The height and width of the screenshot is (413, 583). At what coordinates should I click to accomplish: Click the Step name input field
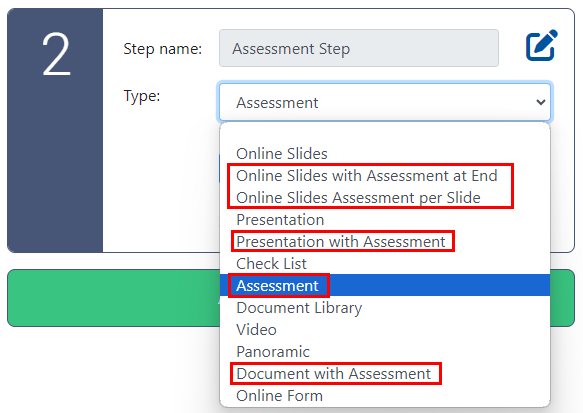click(359, 48)
